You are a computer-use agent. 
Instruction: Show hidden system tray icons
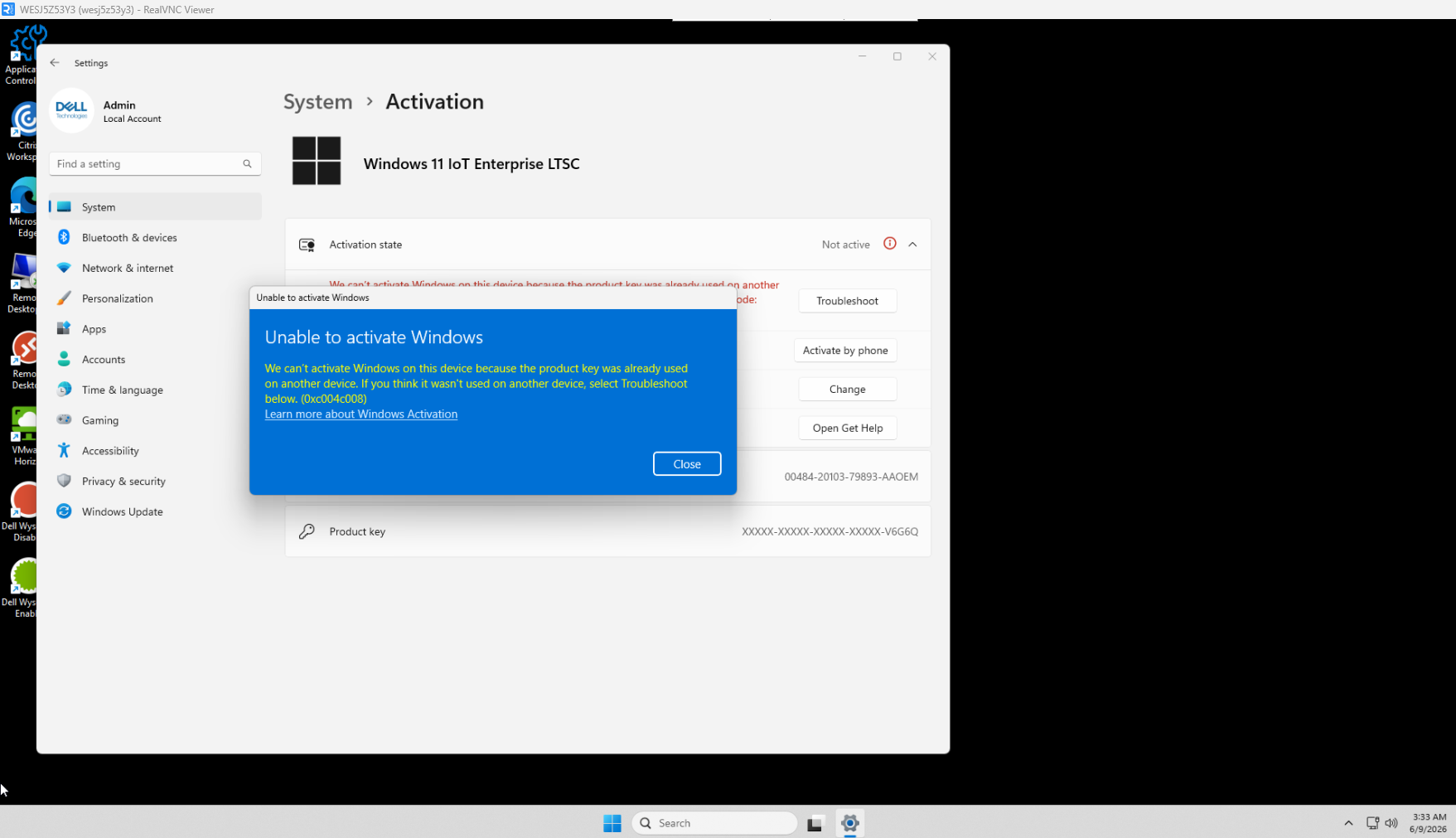[1348, 823]
